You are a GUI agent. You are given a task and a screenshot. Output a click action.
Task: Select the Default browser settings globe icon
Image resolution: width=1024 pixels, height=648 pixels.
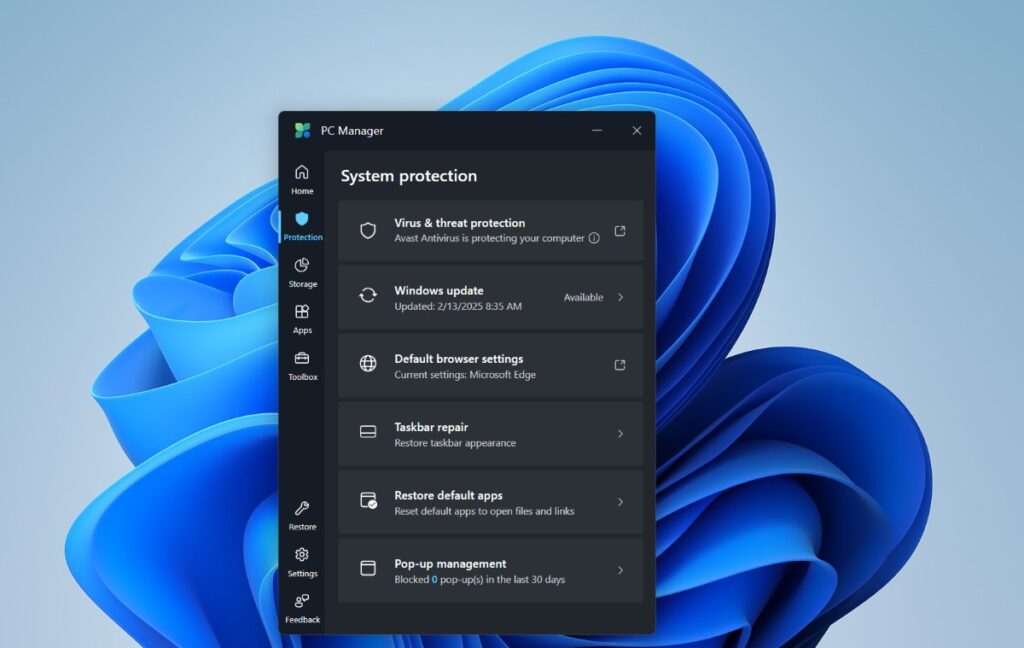coord(369,365)
